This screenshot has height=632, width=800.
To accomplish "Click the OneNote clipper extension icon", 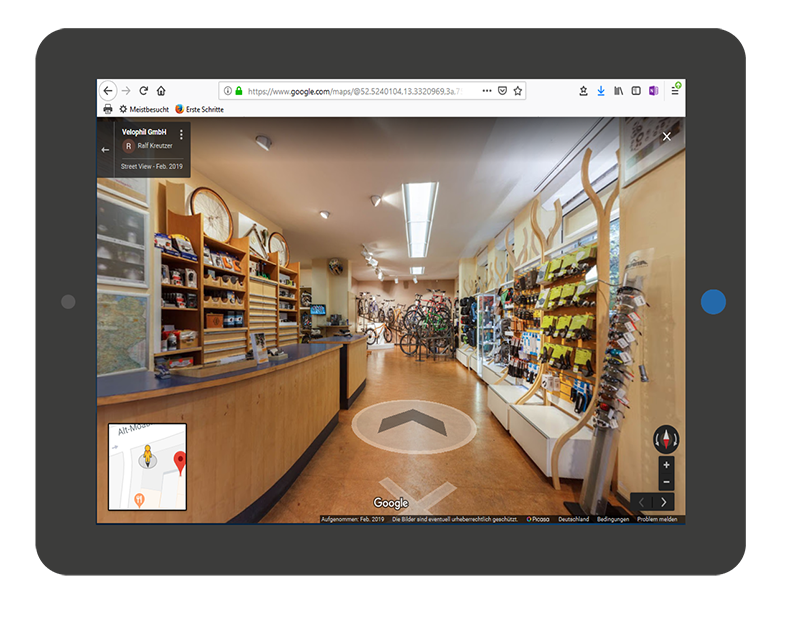I will (x=654, y=91).
